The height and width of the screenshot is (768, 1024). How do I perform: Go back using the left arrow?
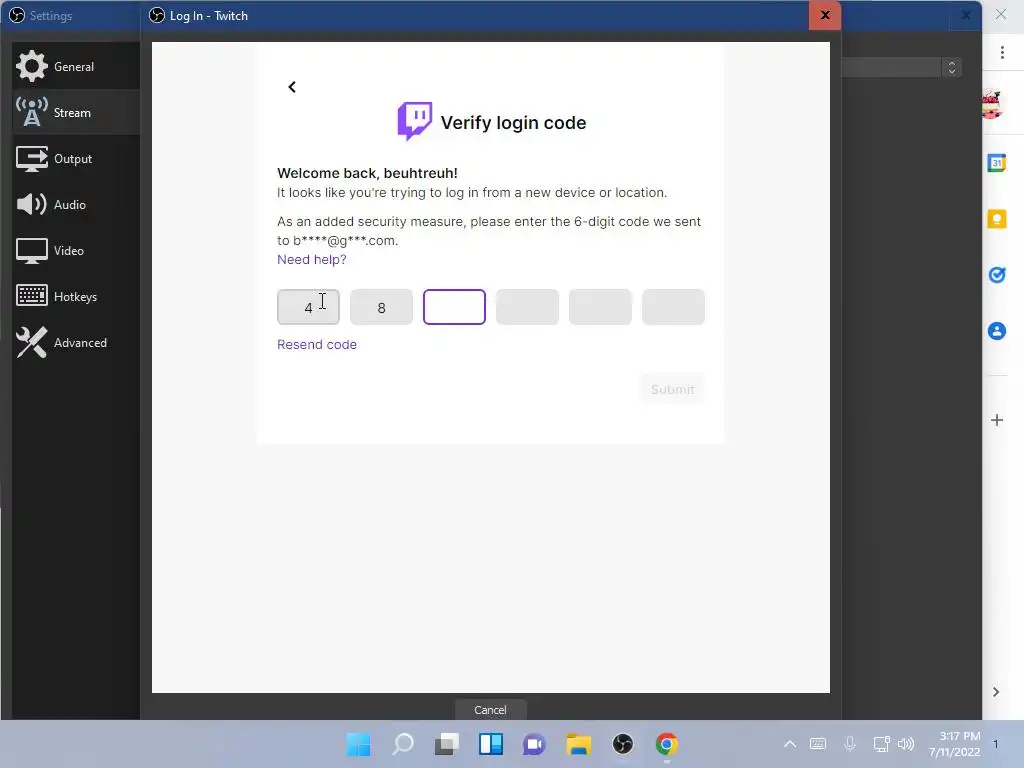(x=292, y=87)
